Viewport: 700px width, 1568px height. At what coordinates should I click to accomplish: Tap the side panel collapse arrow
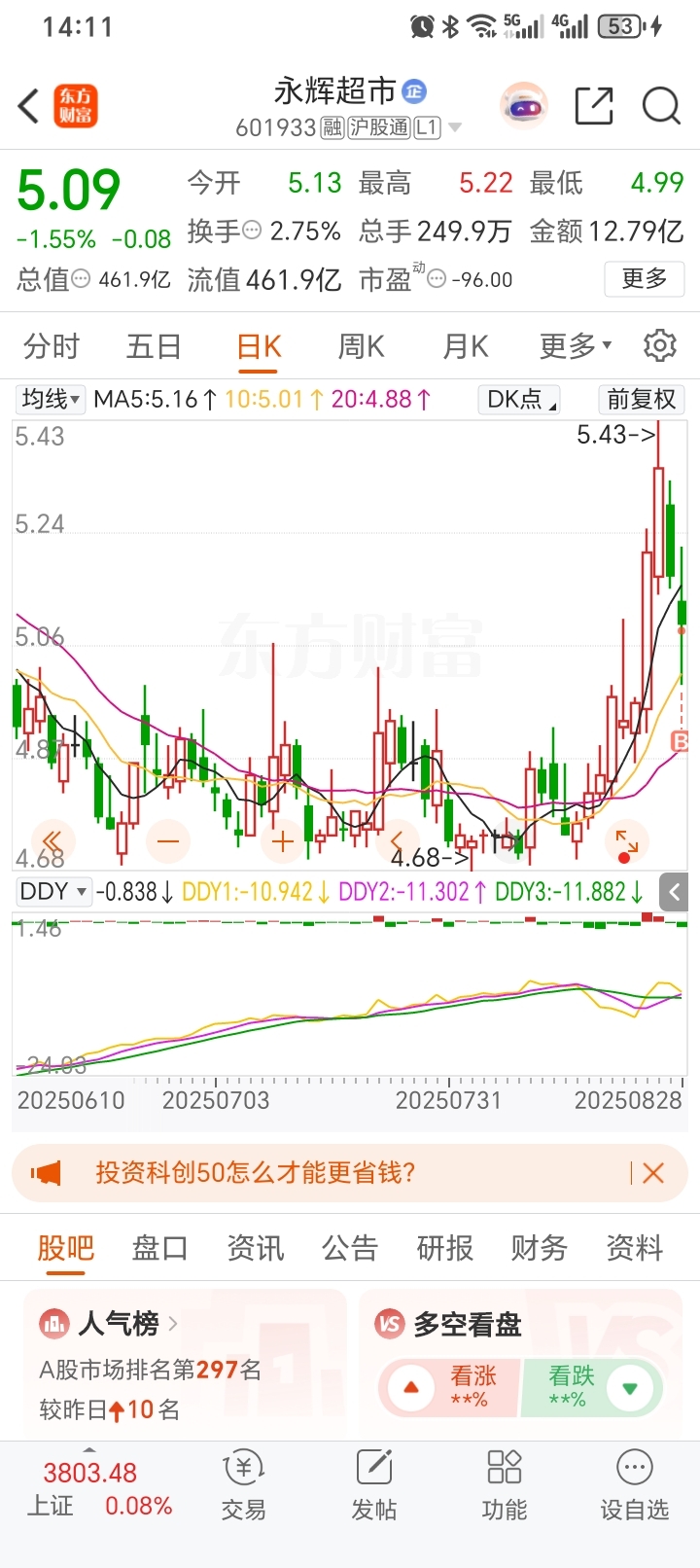(x=674, y=891)
